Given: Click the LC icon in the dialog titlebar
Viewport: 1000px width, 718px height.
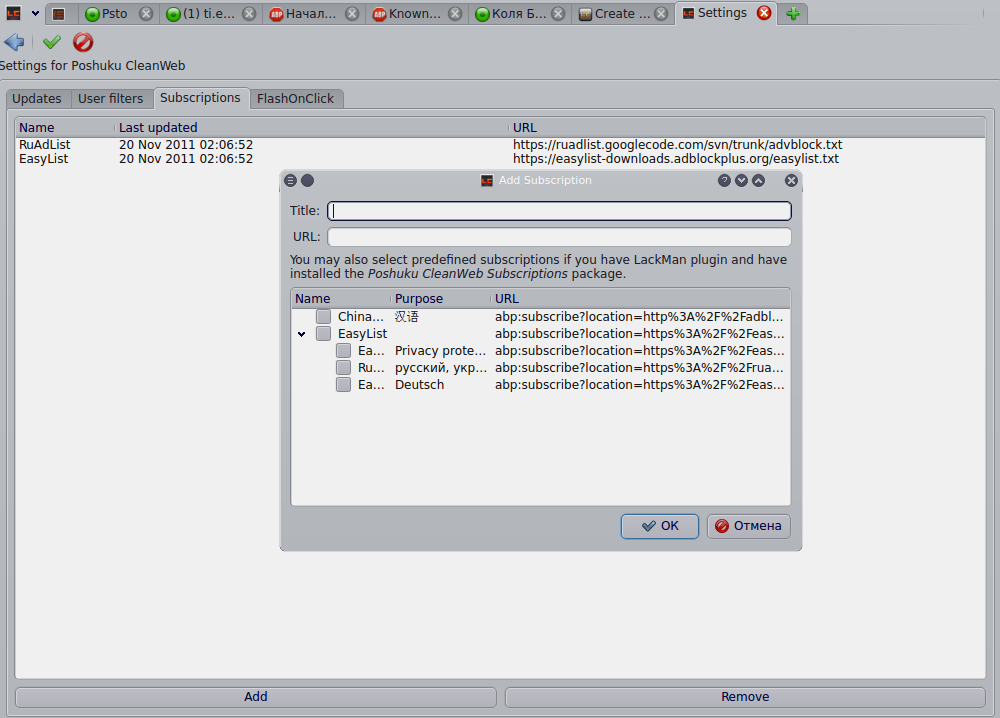Looking at the screenshot, I should [487, 180].
